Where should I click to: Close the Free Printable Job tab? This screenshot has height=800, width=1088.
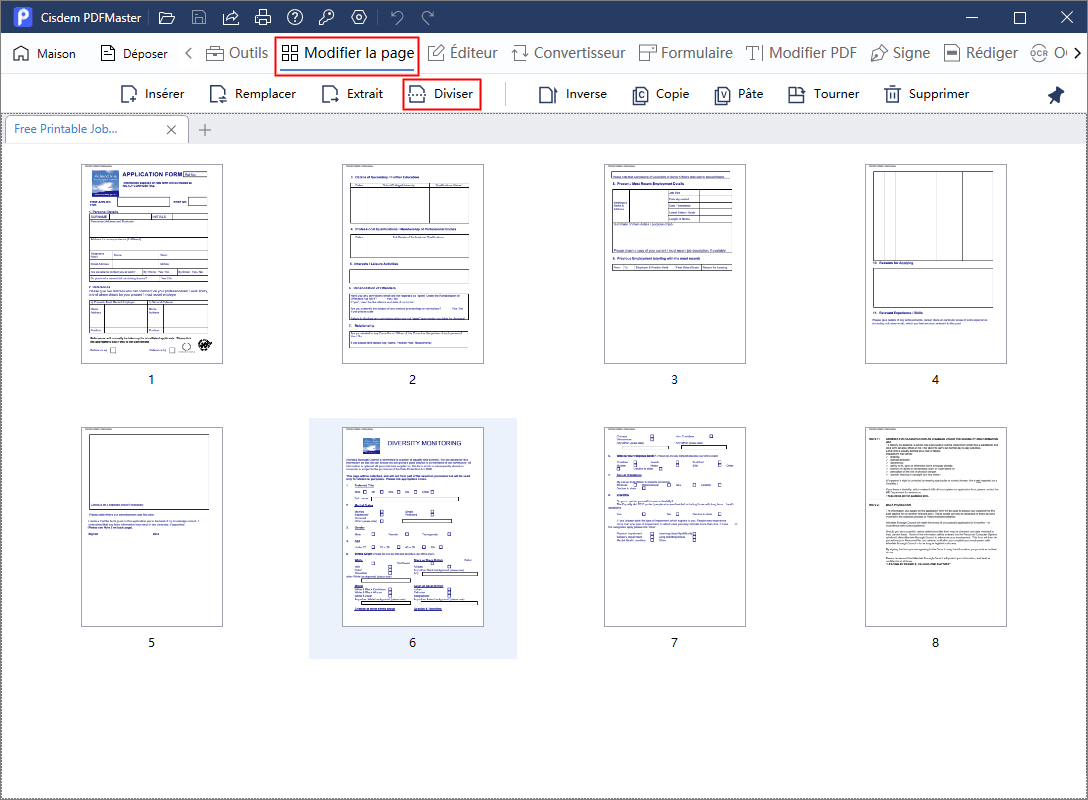point(171,130)
